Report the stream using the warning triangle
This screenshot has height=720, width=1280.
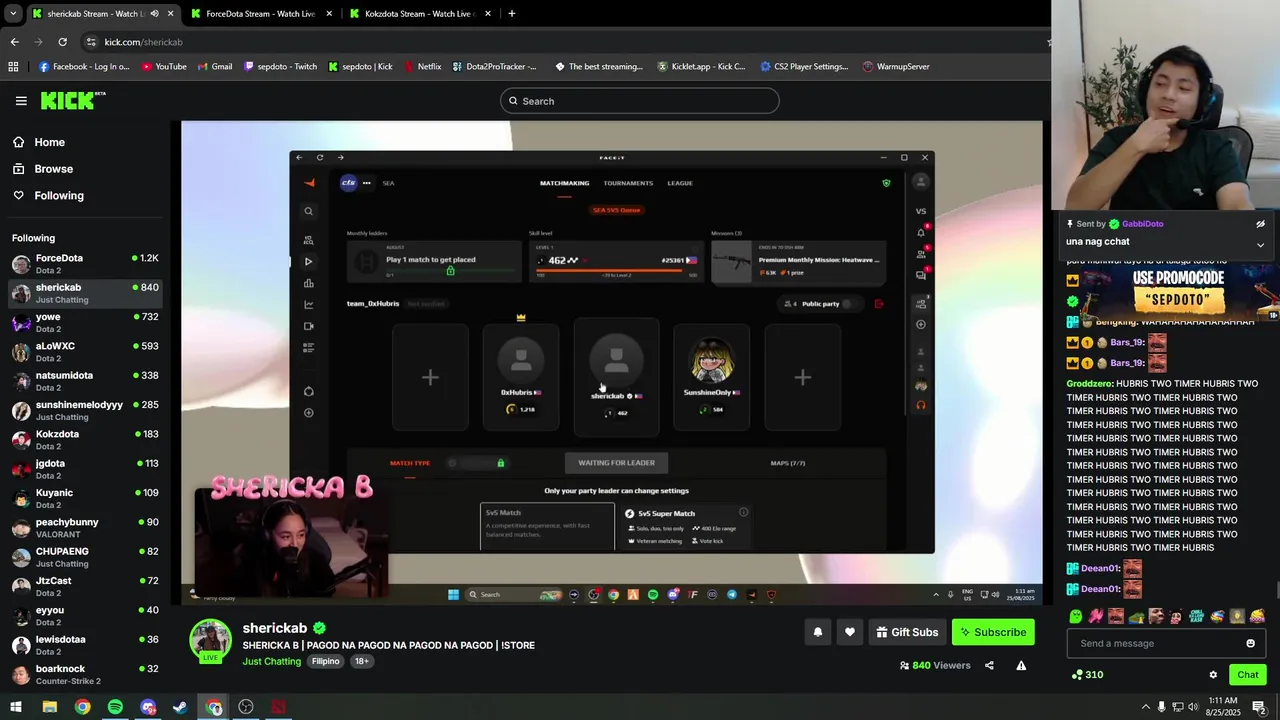(1021, 665)
